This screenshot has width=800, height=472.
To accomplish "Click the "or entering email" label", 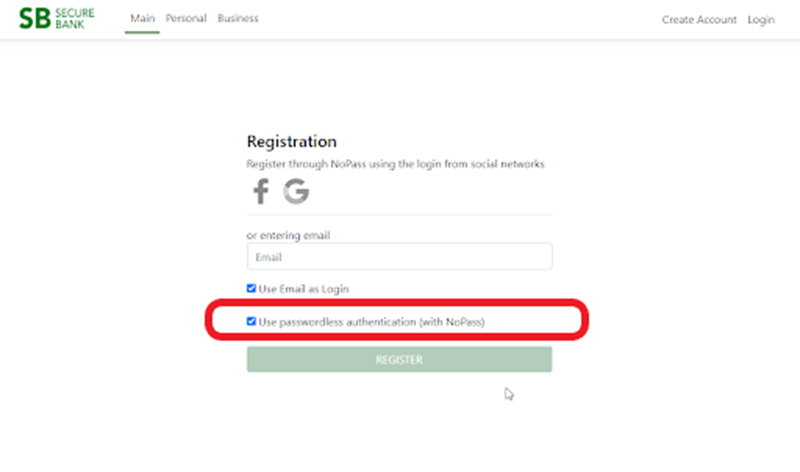I will tap(288, 236).
